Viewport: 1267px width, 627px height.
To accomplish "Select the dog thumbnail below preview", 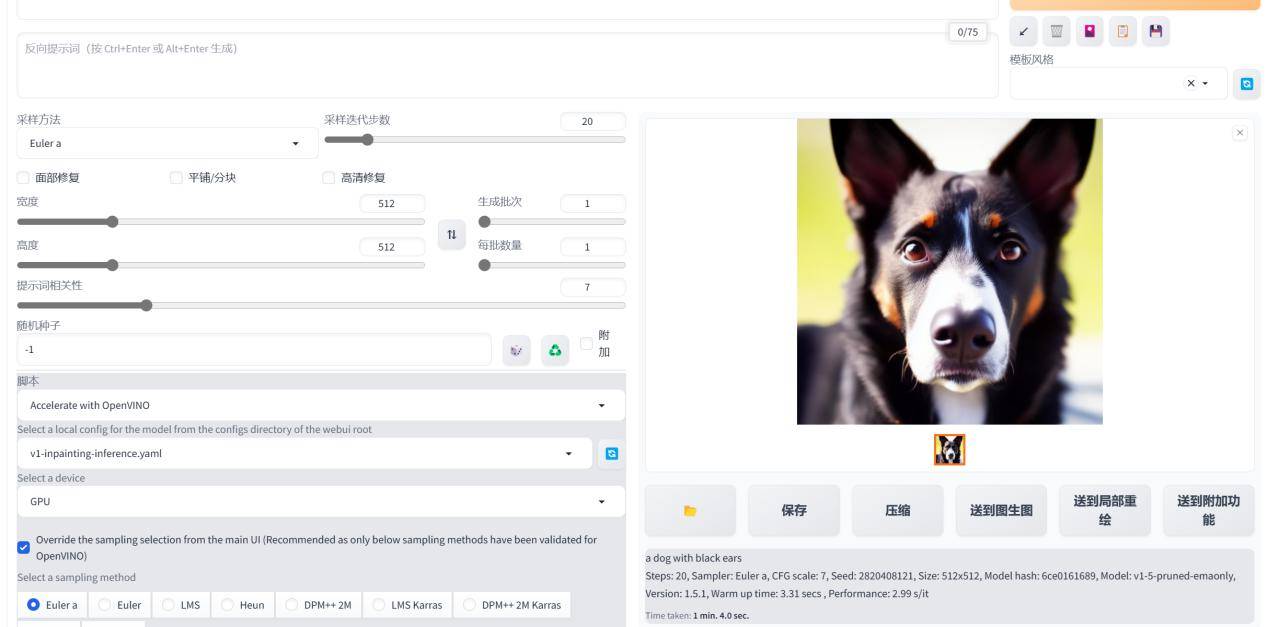I will click(x=949, y=450).
